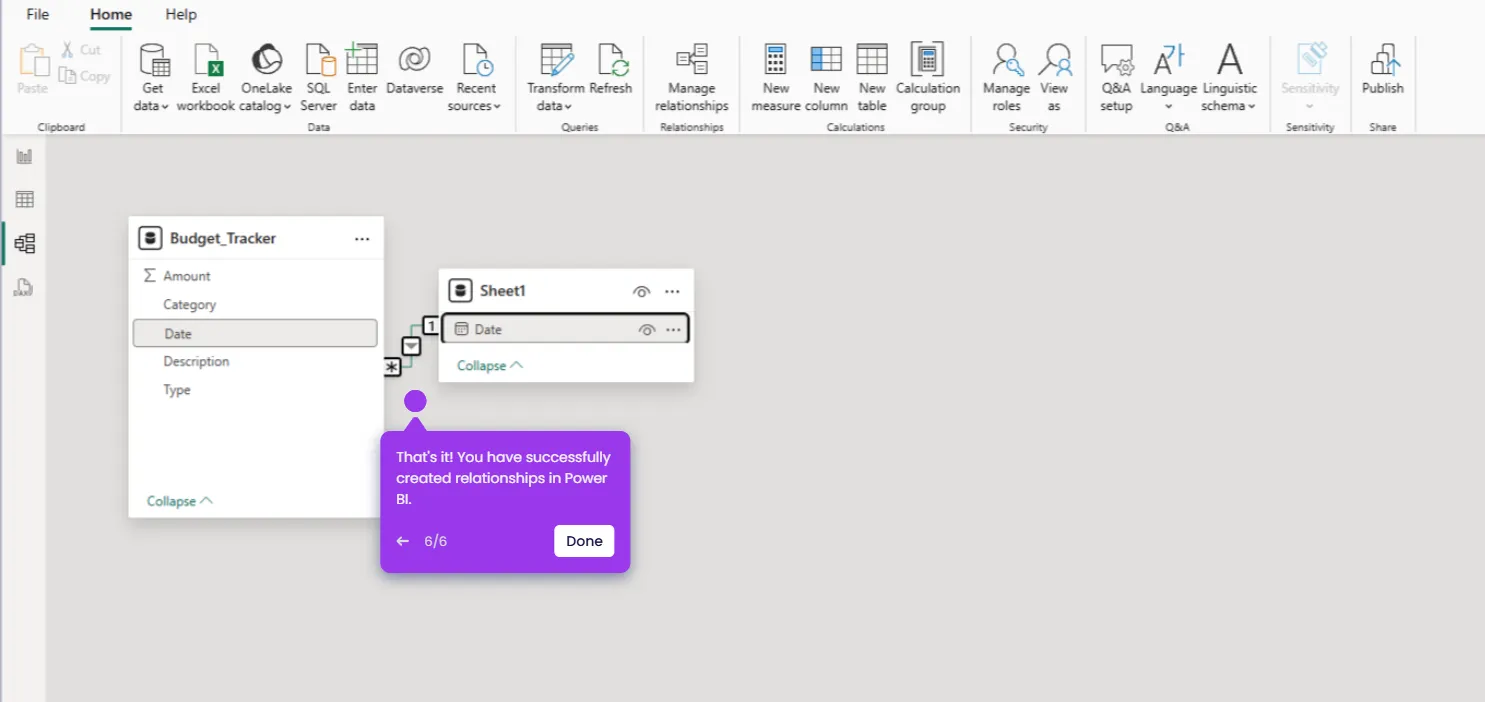1485x702 pixels.
Task: Select Model view in sidebar
Action: [x=25, y=243]
